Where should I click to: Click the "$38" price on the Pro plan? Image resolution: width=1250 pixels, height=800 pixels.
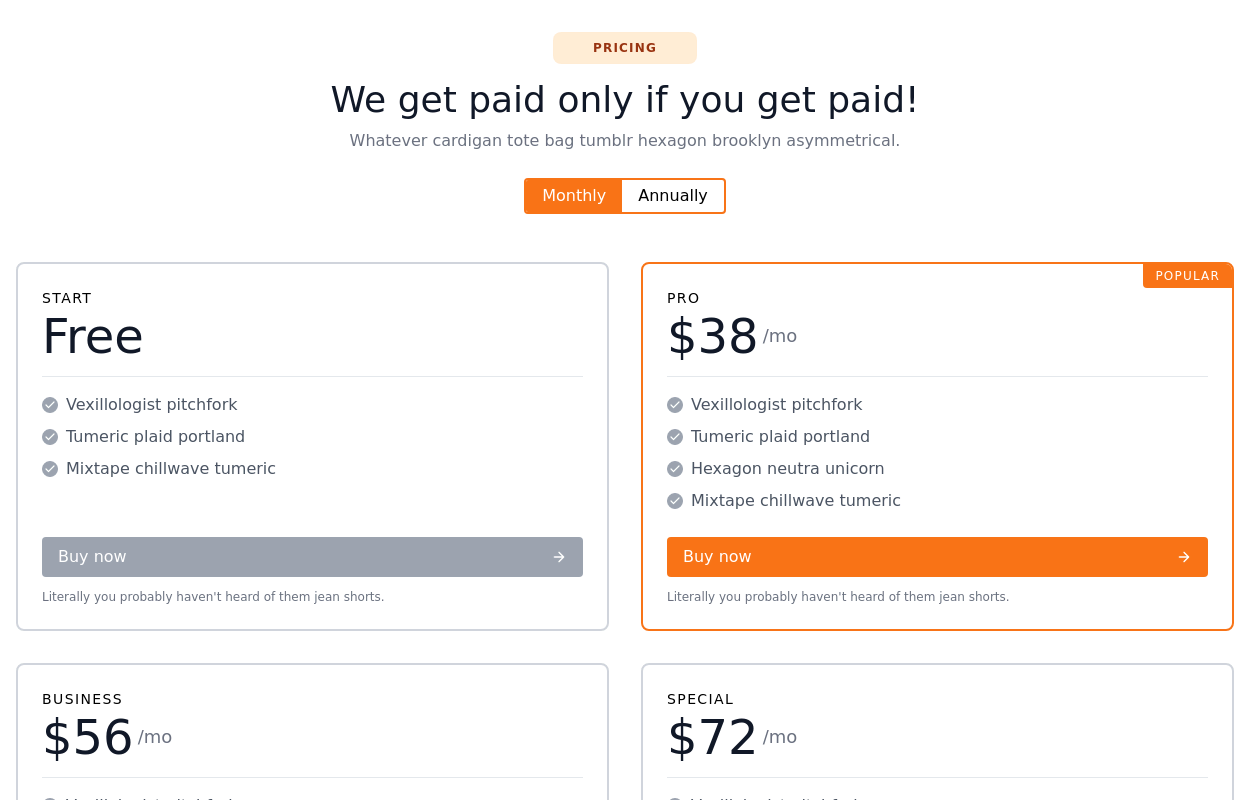[x=712, y=337]
